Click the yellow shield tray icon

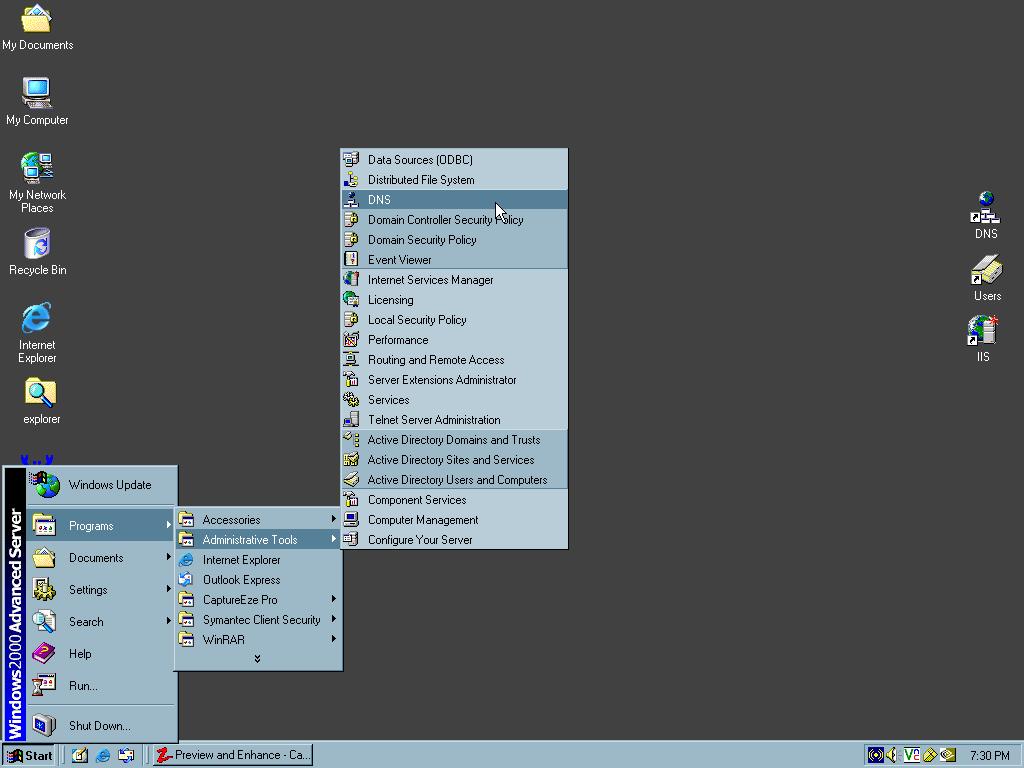point(930,756)
